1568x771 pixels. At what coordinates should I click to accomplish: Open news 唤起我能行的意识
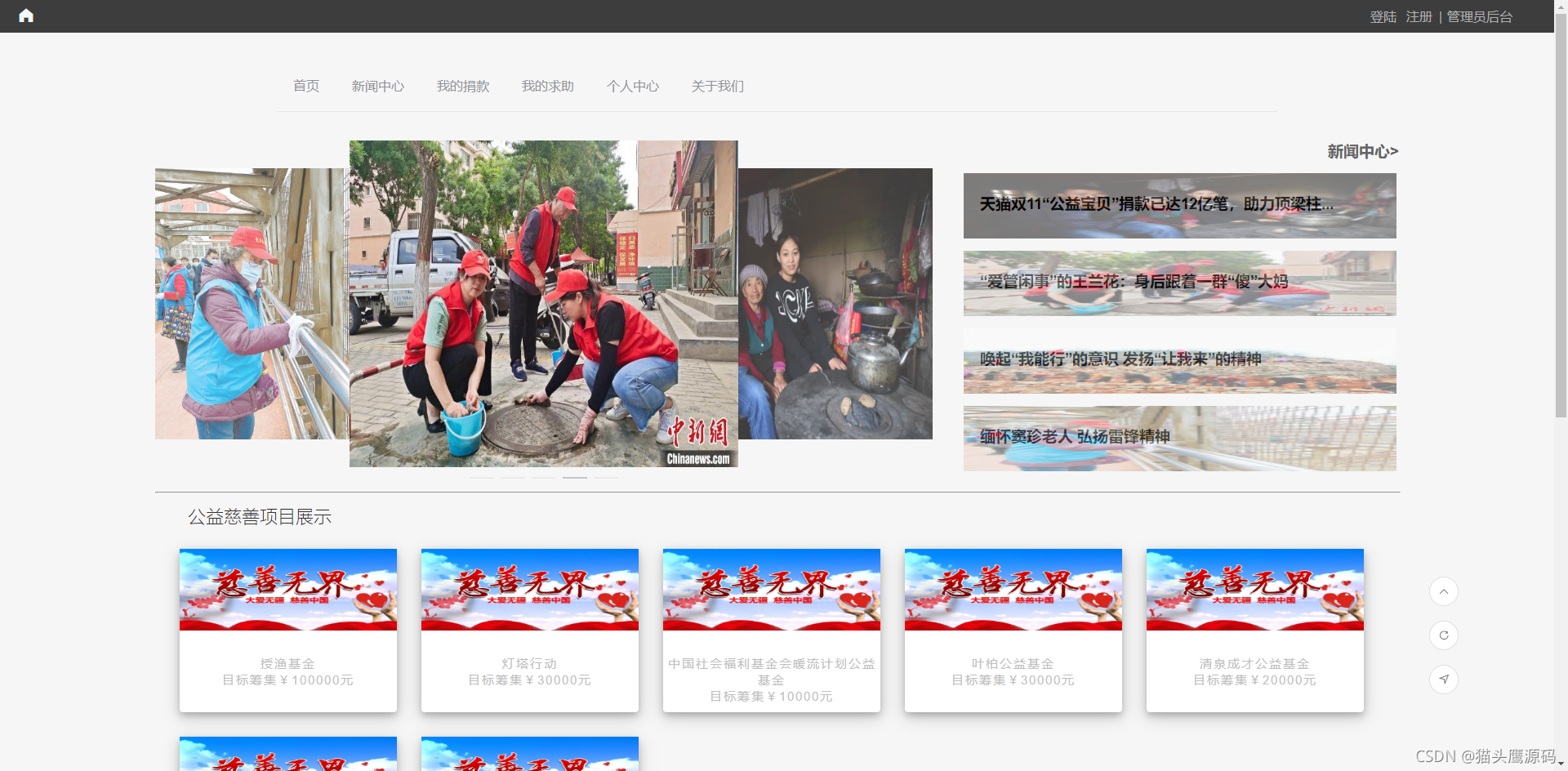1179,361
